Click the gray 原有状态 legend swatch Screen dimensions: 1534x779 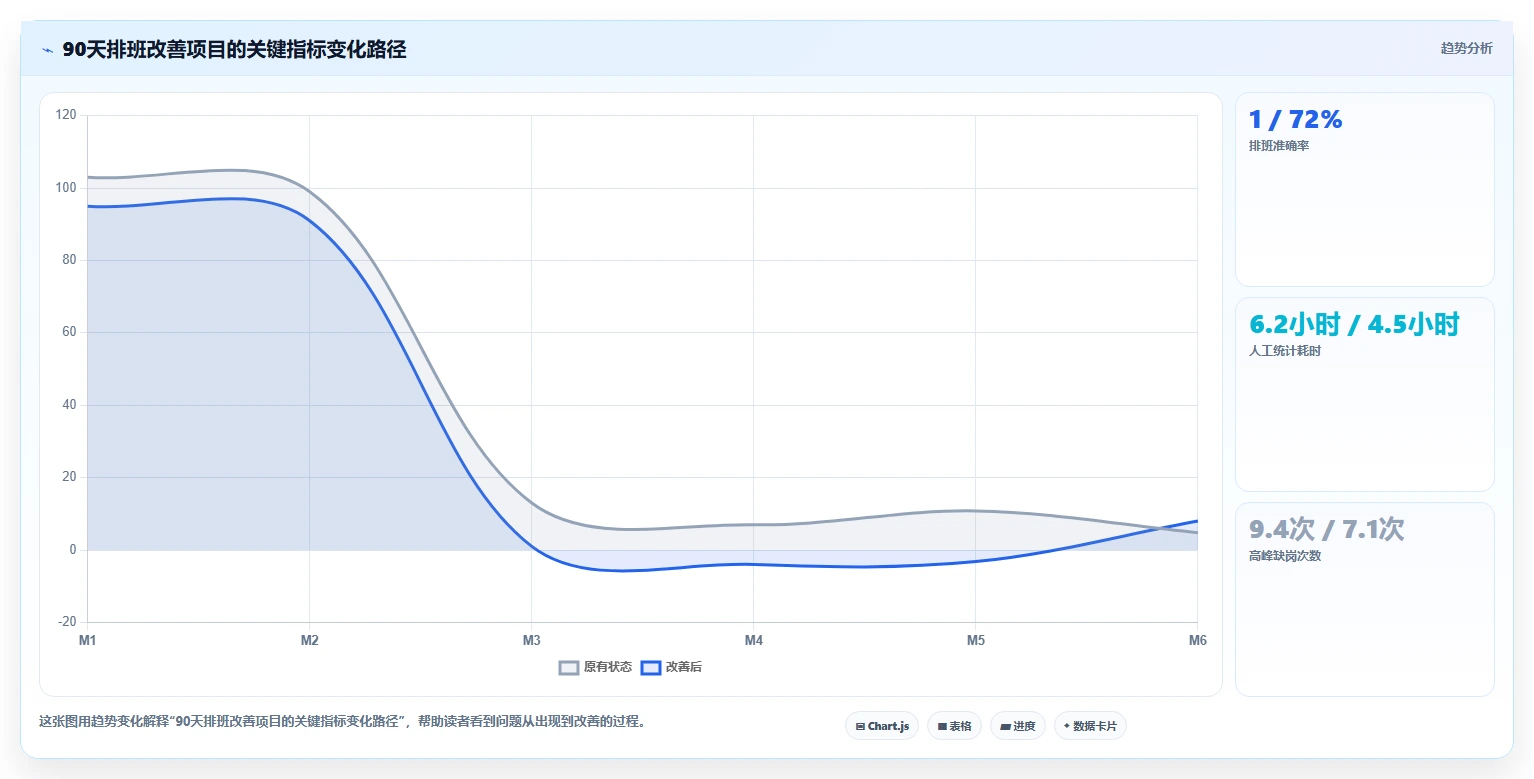click(x=569, y=668)
